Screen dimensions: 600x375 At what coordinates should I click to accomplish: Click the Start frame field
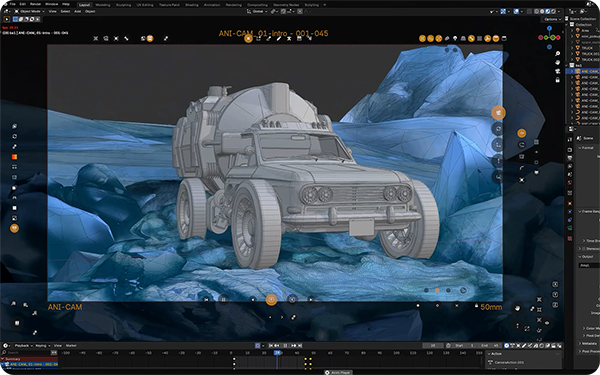(x=465, y=346)
